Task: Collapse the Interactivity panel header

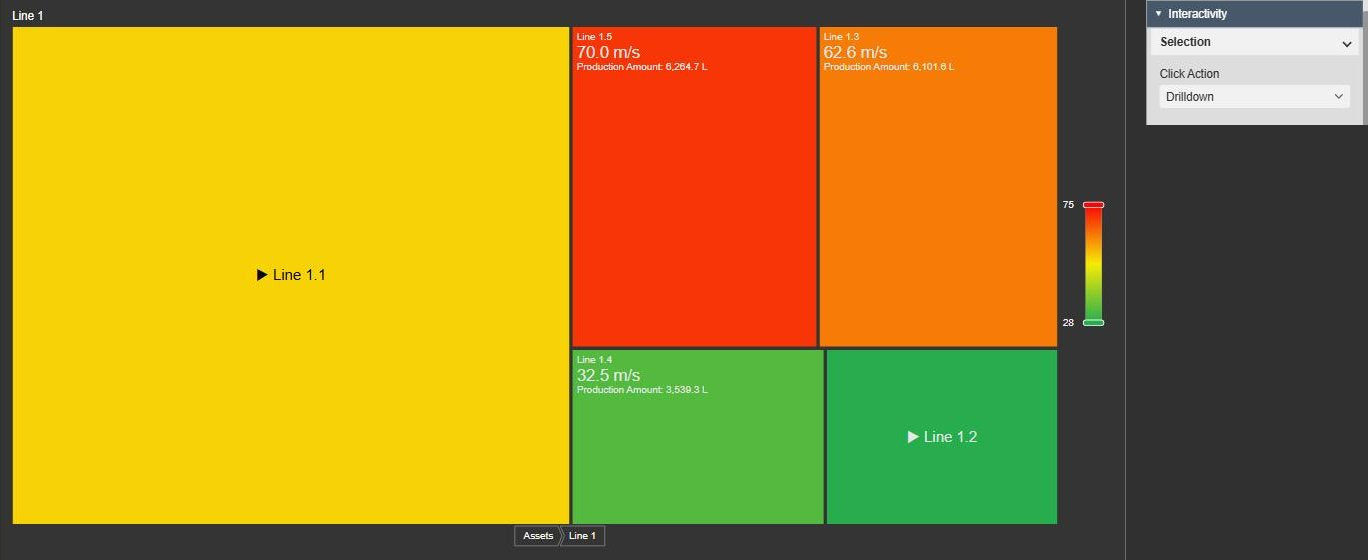Action: [x=1255, y=14]
